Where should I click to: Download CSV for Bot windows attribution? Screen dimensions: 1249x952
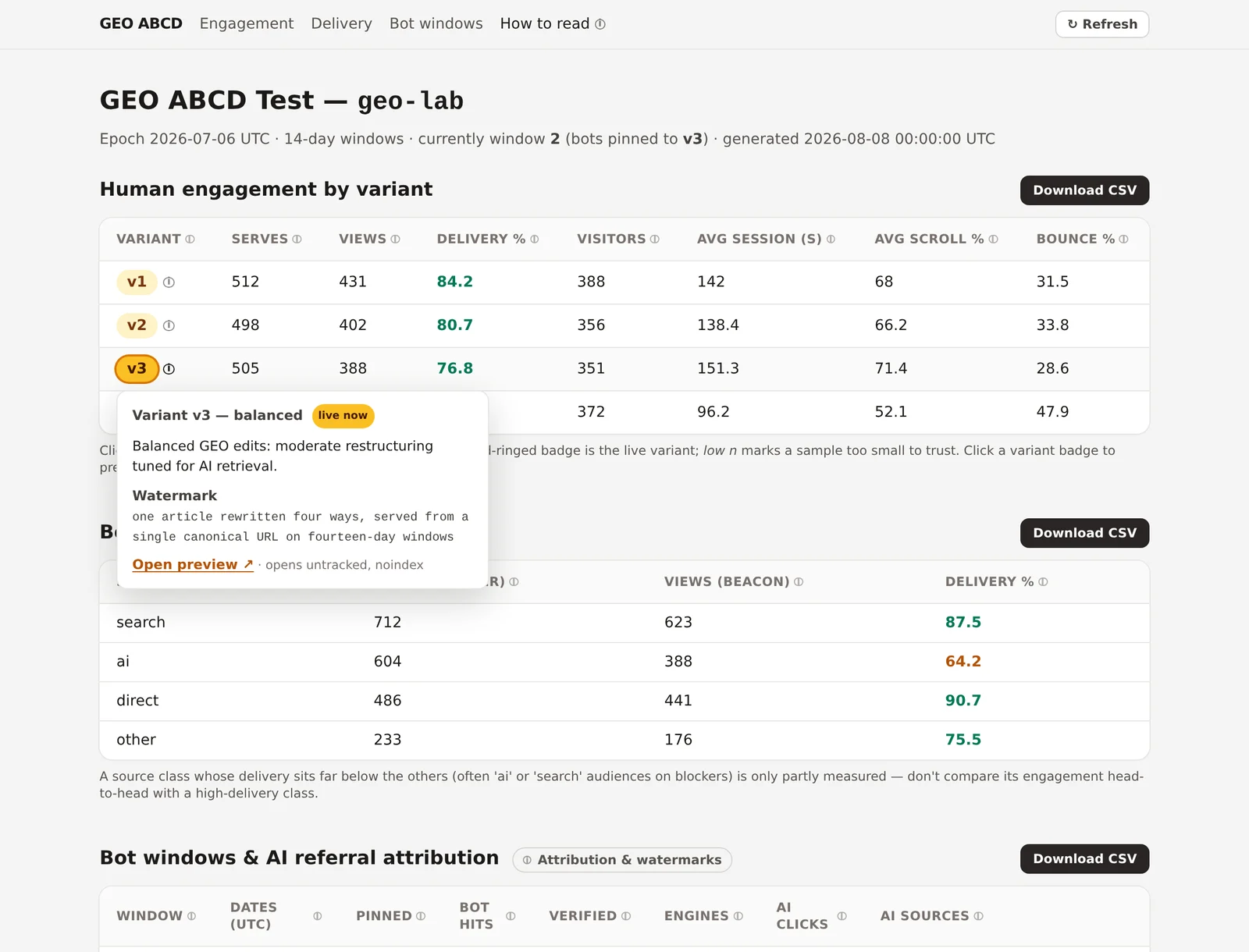coord(1084,858)
